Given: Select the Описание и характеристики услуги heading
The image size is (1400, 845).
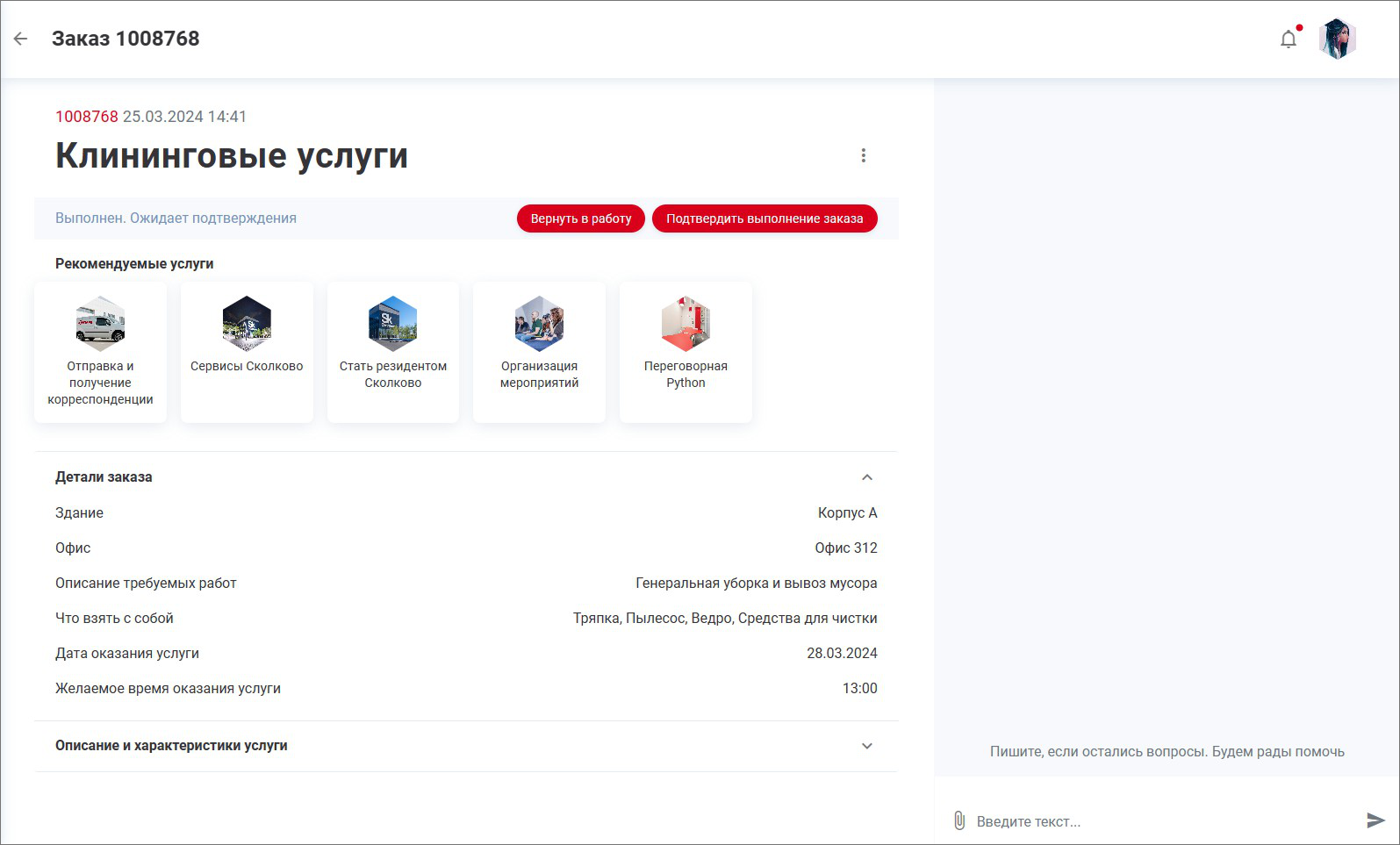Looking at the screenshot, I should tap(171, 746).
